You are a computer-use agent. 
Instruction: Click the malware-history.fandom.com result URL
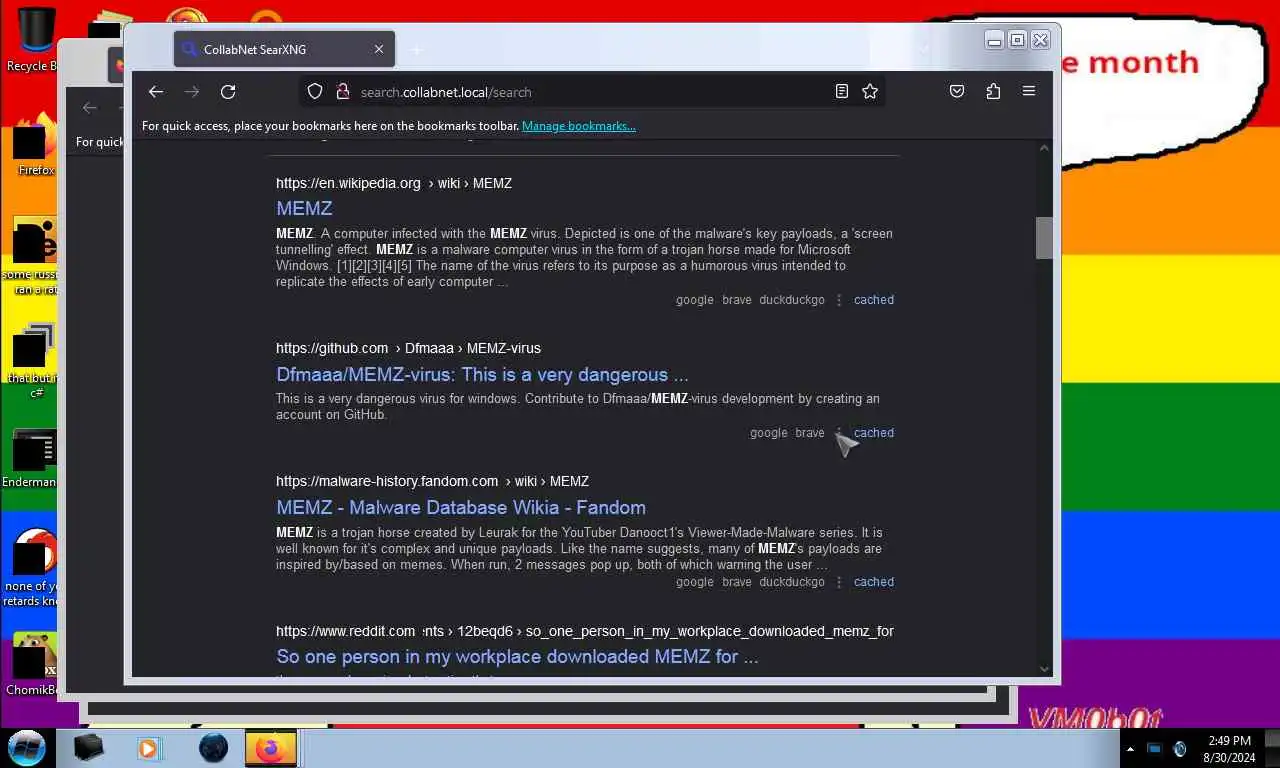coord(432,481)
